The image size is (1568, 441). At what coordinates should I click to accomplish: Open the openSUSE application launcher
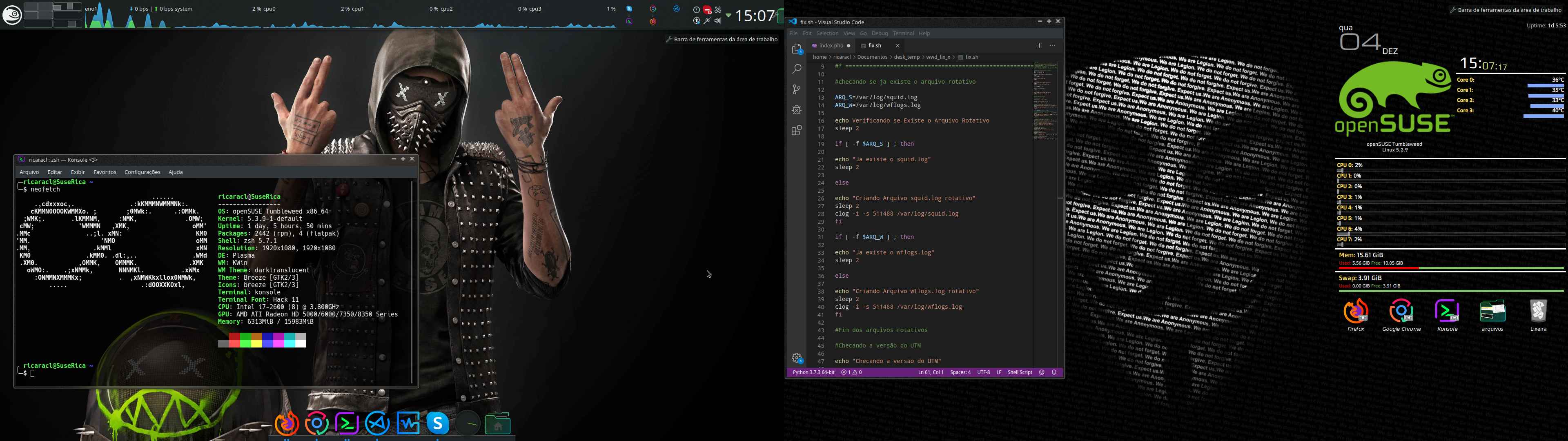(11, 15)
